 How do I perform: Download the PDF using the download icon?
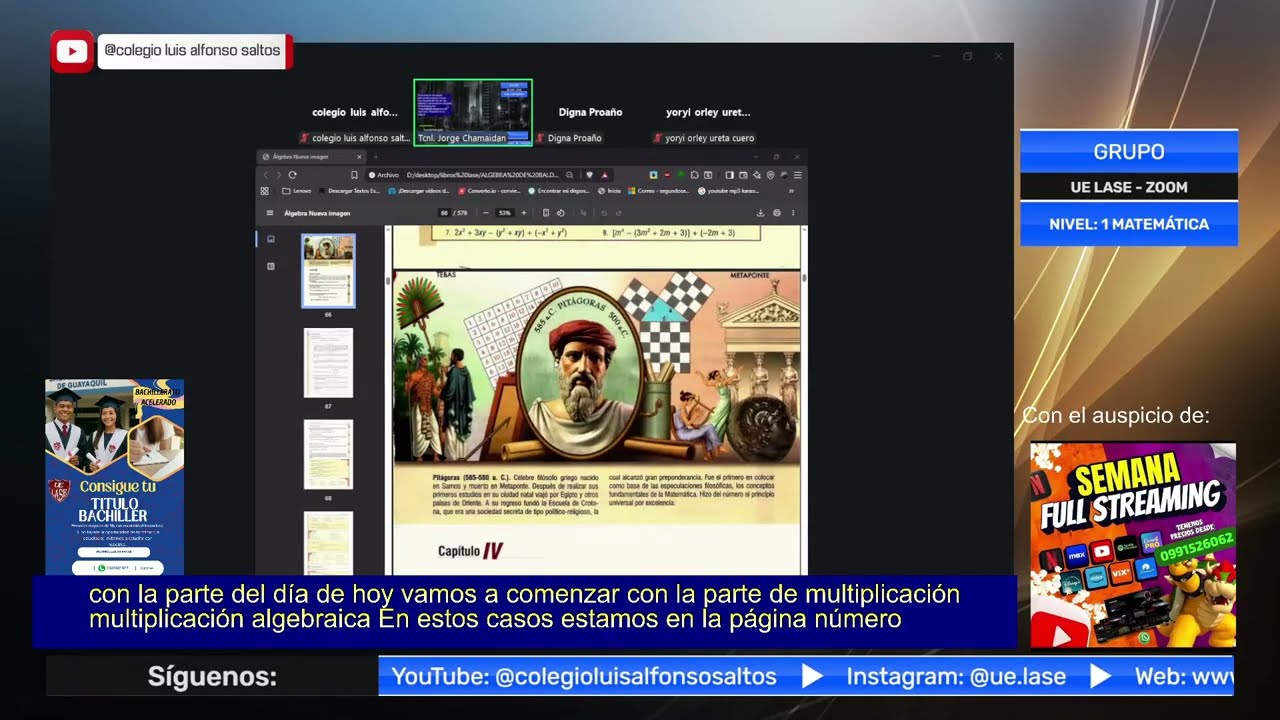pos(760,213)
